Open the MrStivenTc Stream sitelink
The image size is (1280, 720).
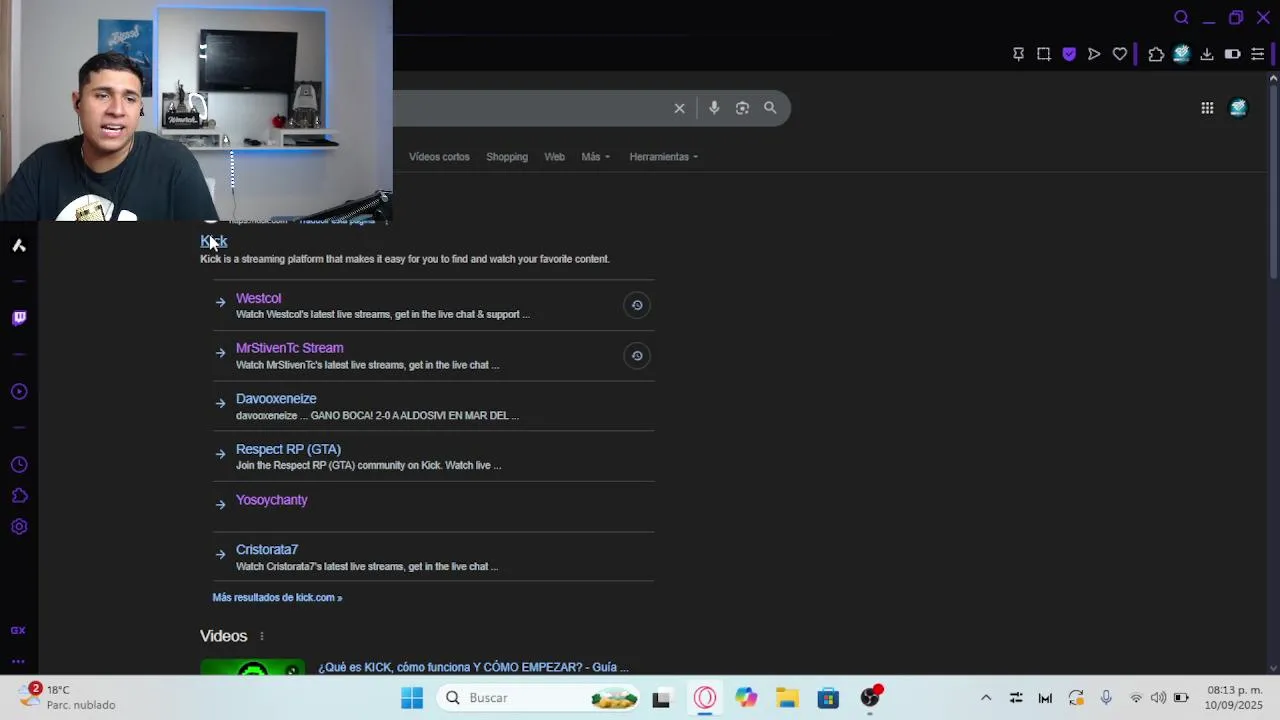[x=290, y=348]
